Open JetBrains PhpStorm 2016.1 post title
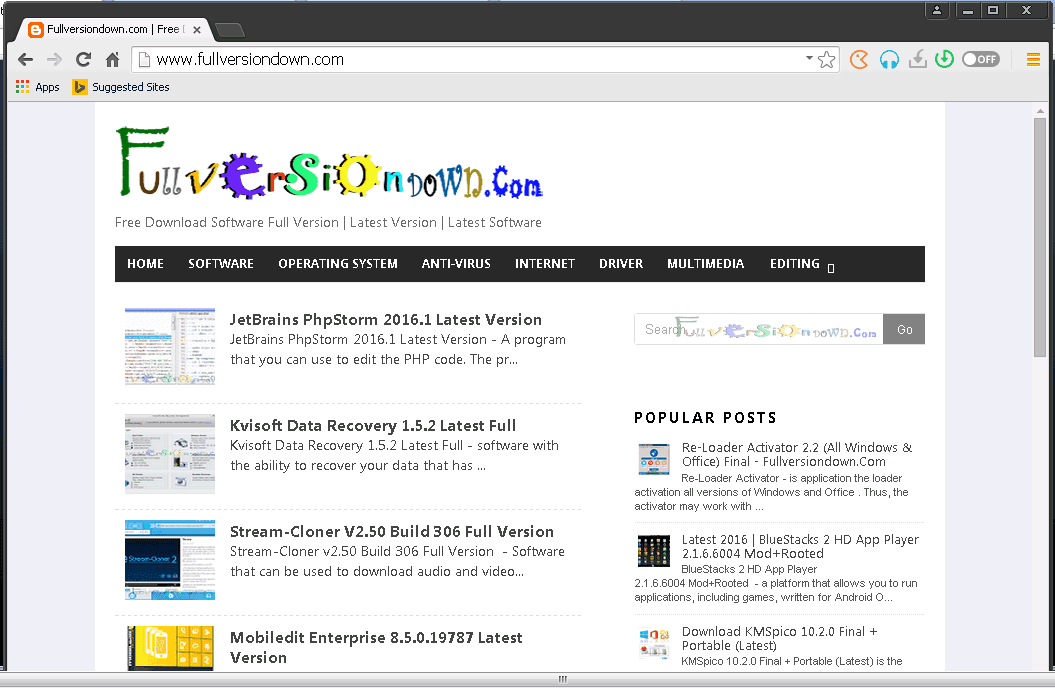 [386, 319]
